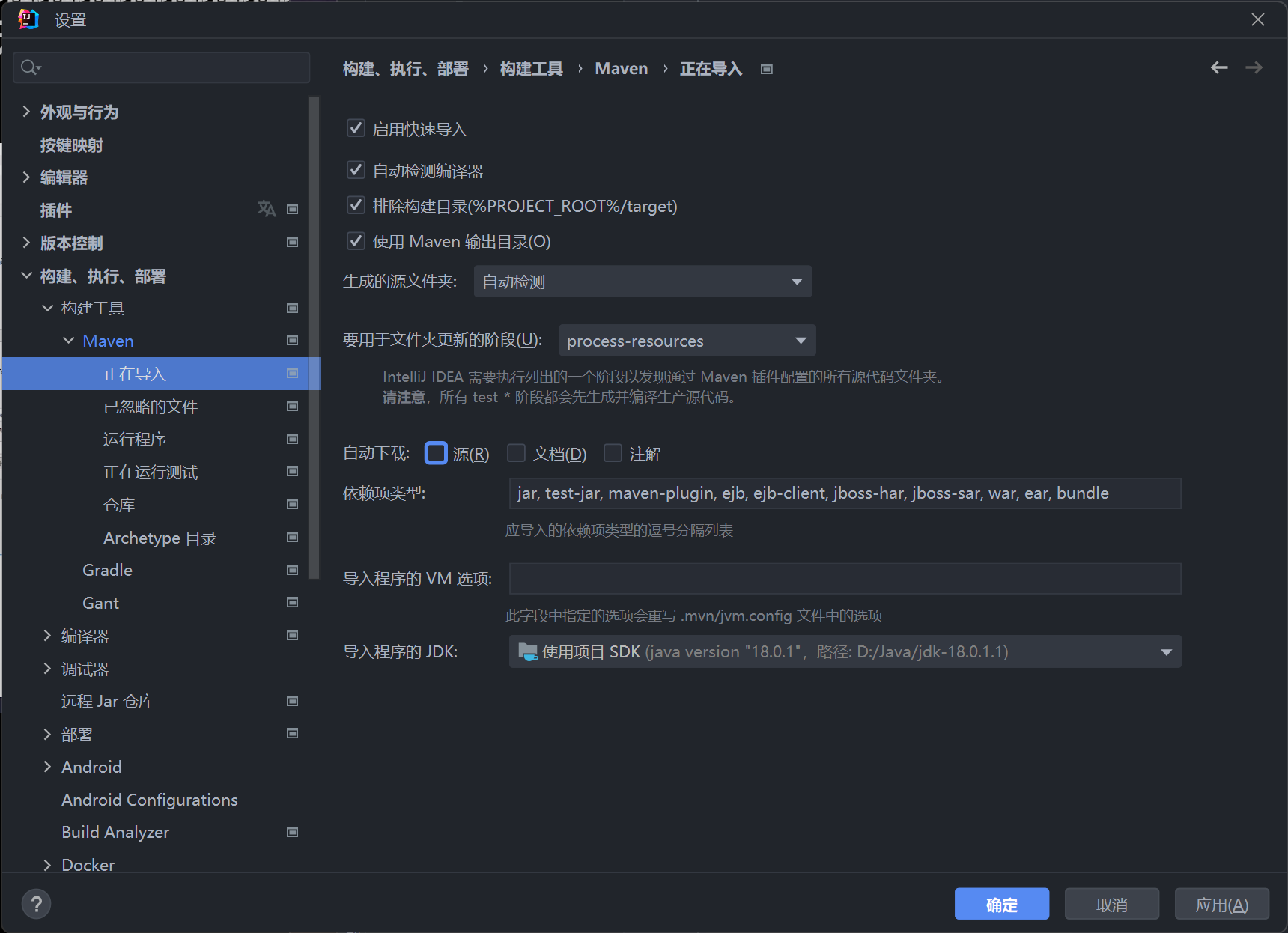Click the forward navigation arrow icon

coord(1254,68)
